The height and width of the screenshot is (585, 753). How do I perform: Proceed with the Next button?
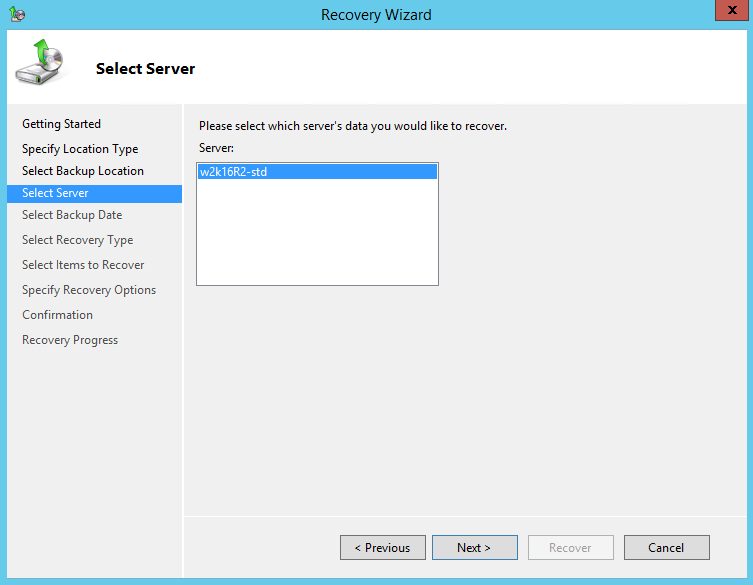[x=474, y=548]
